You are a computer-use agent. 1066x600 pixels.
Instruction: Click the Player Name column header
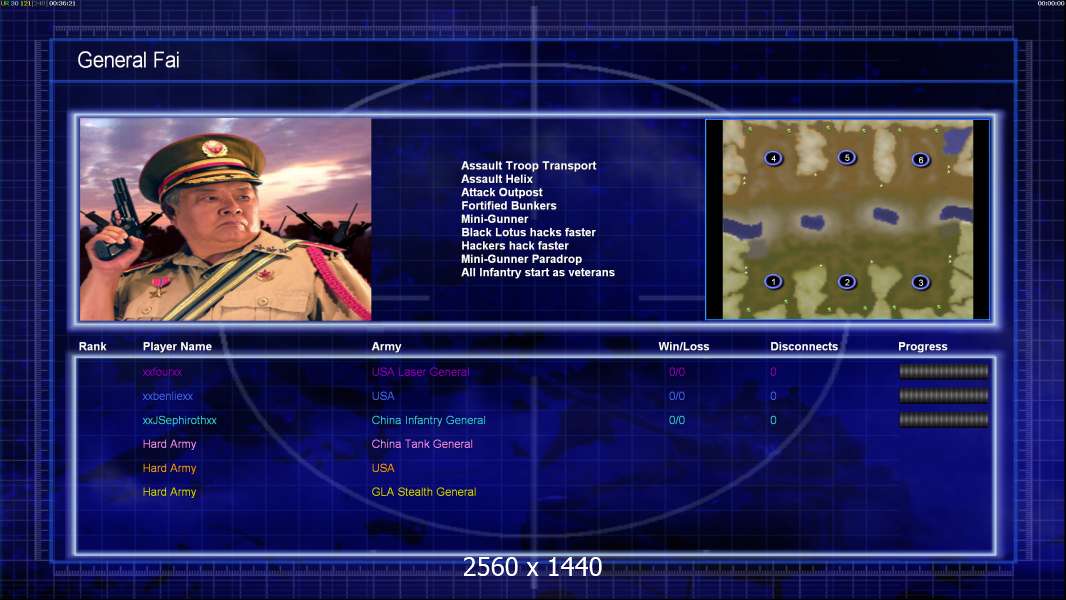[x=177, y=347]
